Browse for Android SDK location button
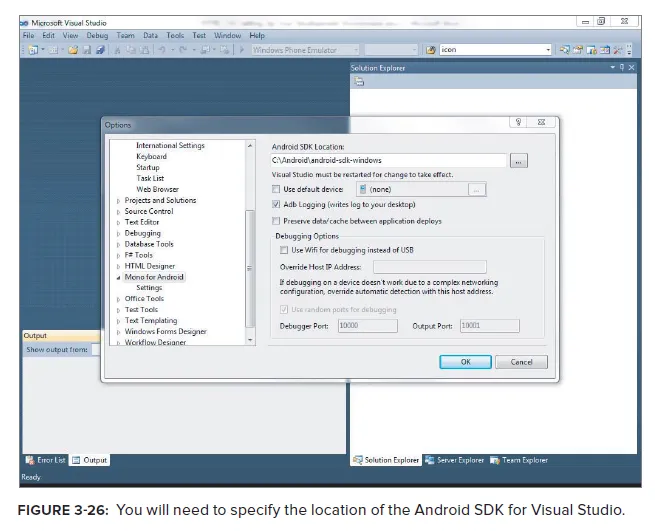 [519, 161]
